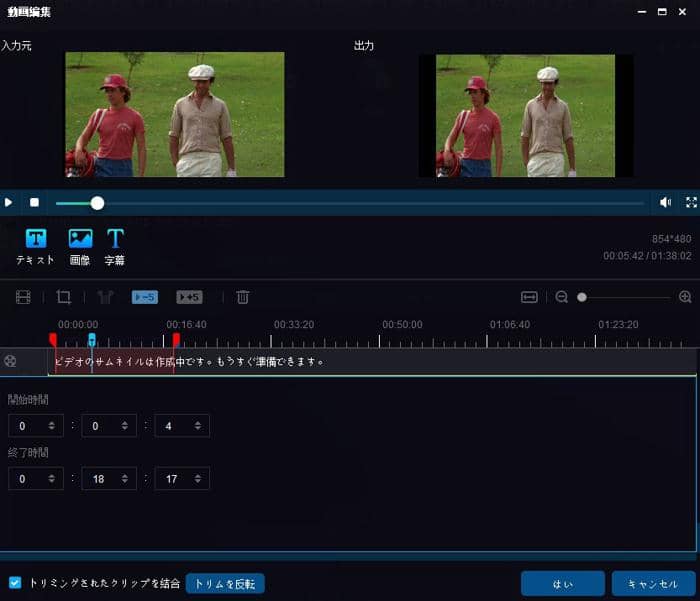700x601 pixels.
Task: Click the 00:05:42 / 01:38:02 time readout
Action: 647,256
